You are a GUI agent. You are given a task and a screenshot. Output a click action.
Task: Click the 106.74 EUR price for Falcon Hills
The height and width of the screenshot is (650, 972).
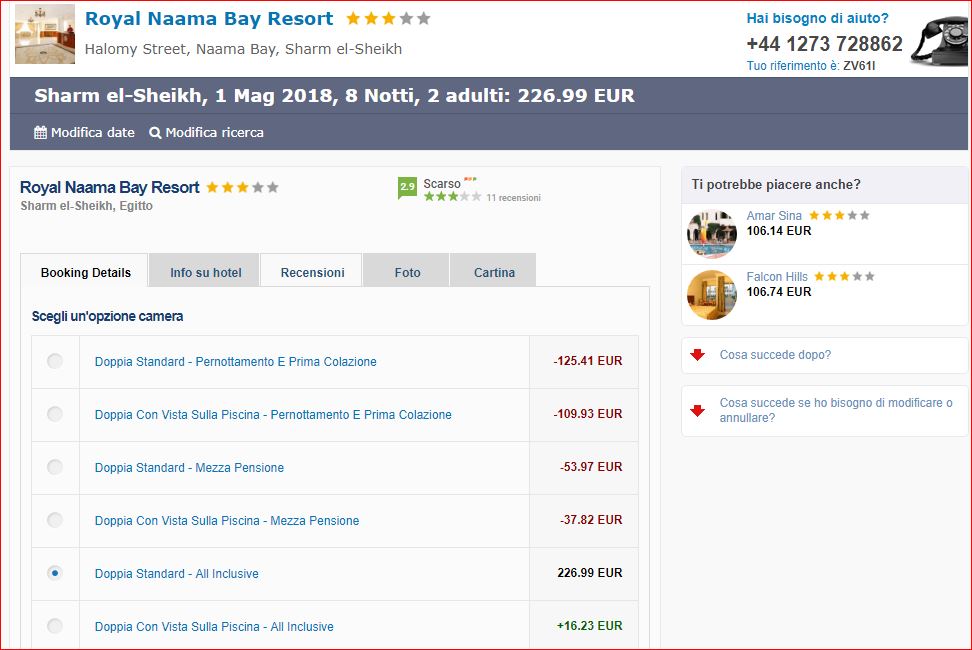point(779,291)
